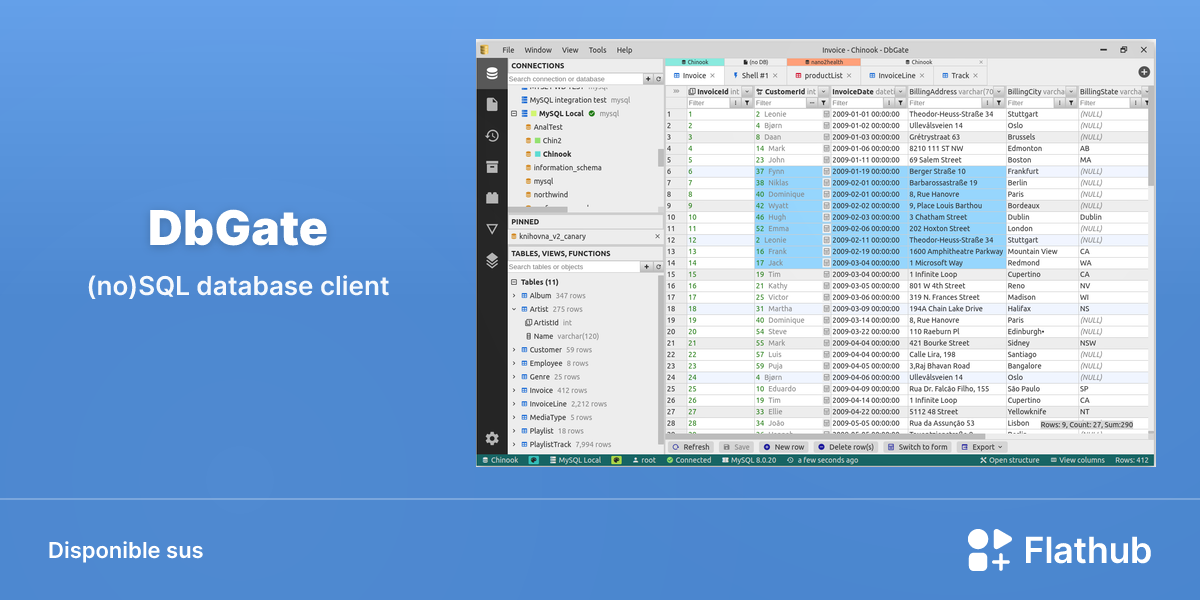Expand the Customer table node
This screenshot has width=1200, height=600.
pos(514,350)
